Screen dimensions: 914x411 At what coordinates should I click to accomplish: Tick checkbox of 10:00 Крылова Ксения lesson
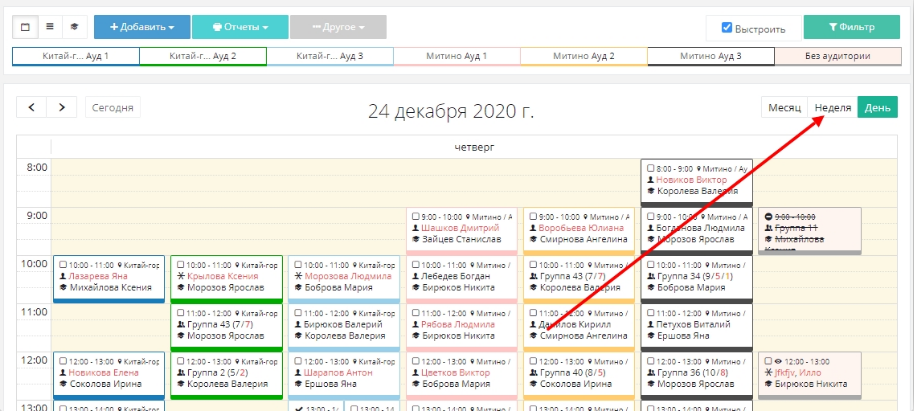[x=181, y=265]
